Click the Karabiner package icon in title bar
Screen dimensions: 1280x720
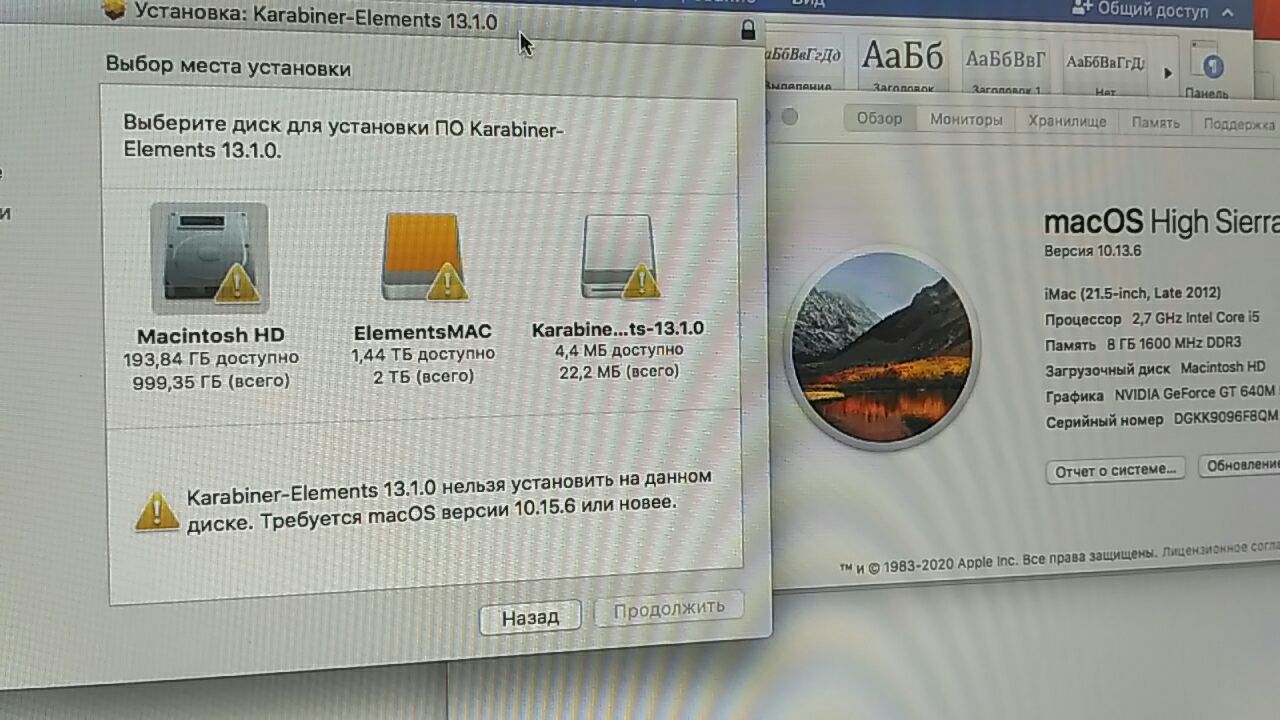115,11
